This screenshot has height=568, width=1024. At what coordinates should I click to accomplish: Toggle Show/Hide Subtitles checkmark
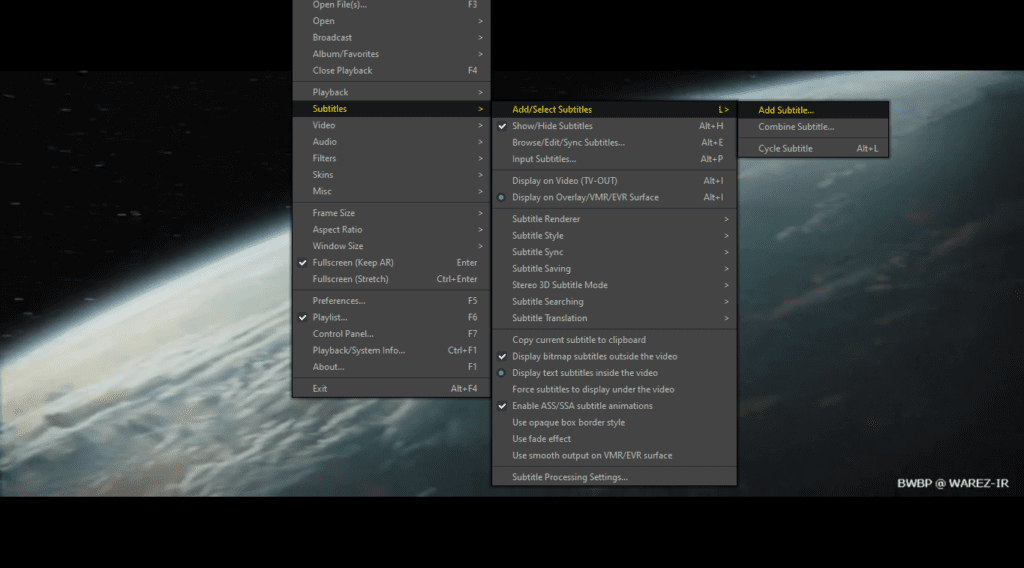tap(552, 126)
